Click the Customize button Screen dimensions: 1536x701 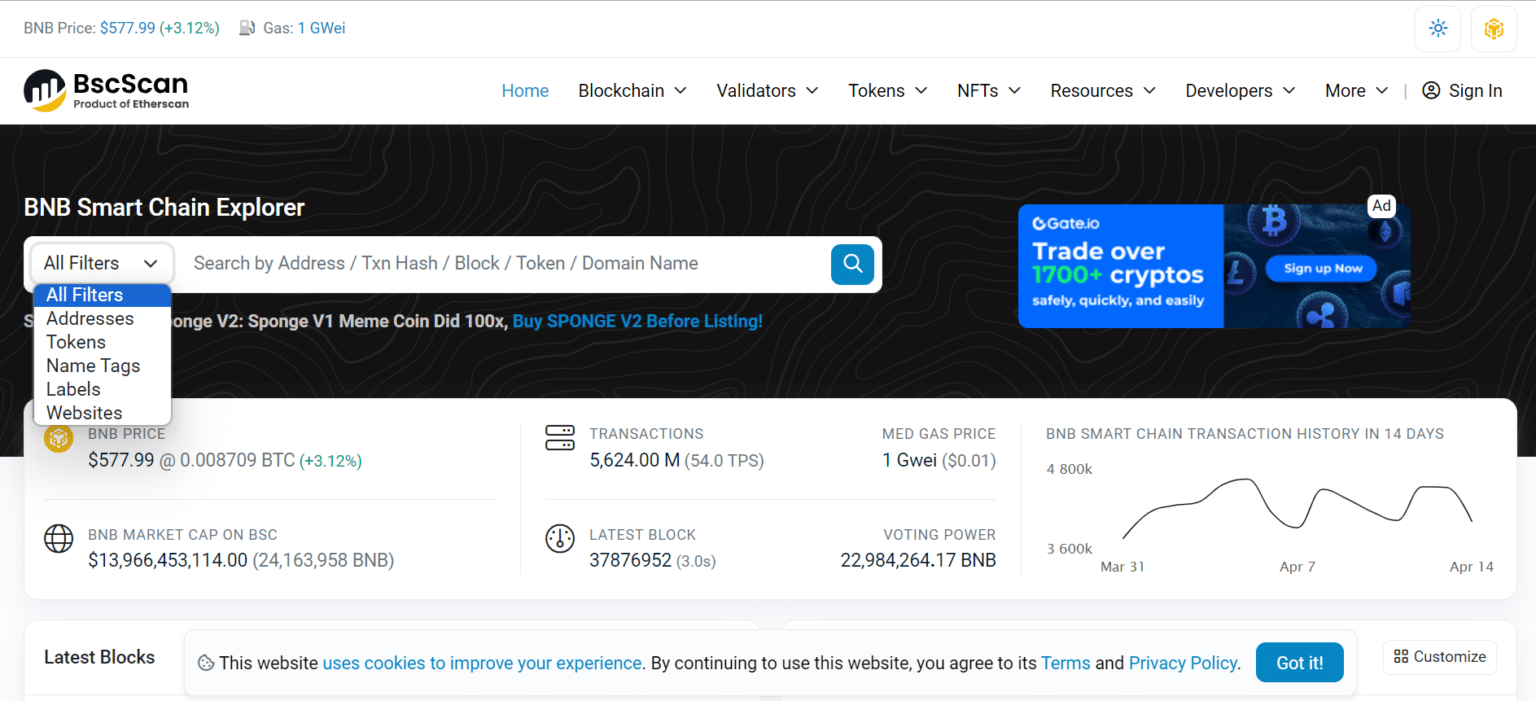(1439, 657)
